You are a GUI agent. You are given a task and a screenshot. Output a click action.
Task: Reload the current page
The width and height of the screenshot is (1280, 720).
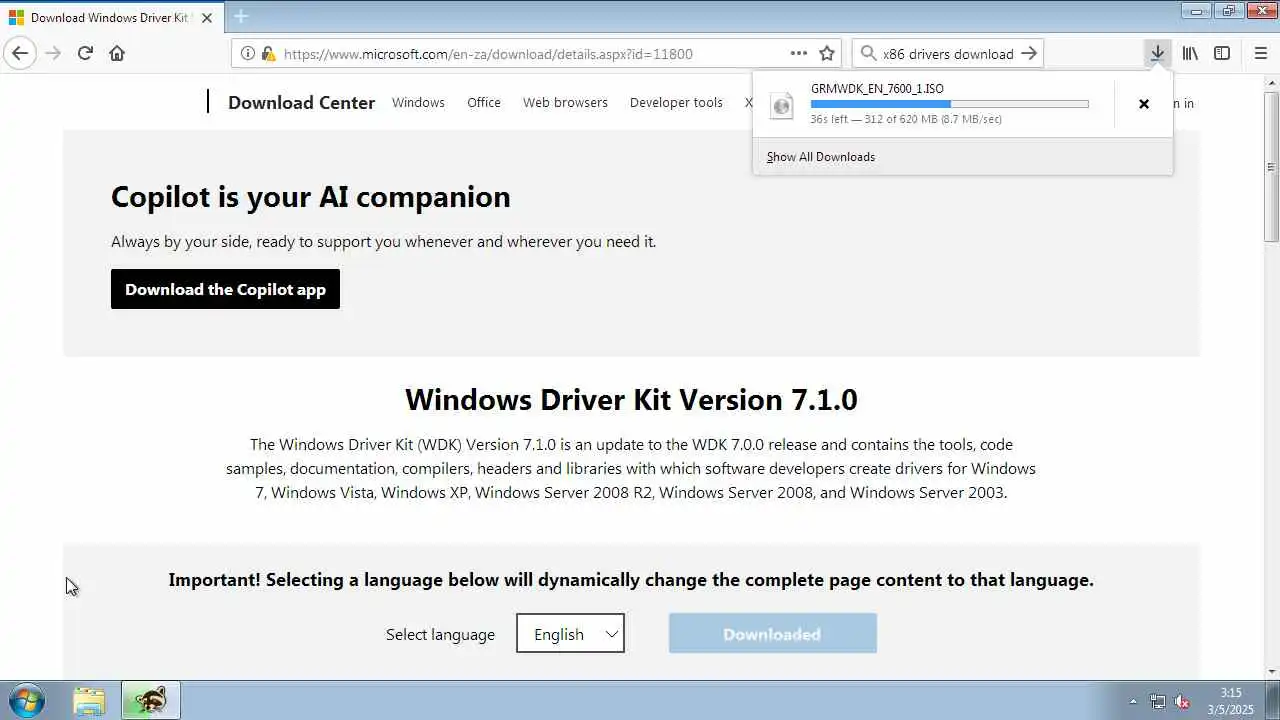pyautogui.click(x=85, y=54)
